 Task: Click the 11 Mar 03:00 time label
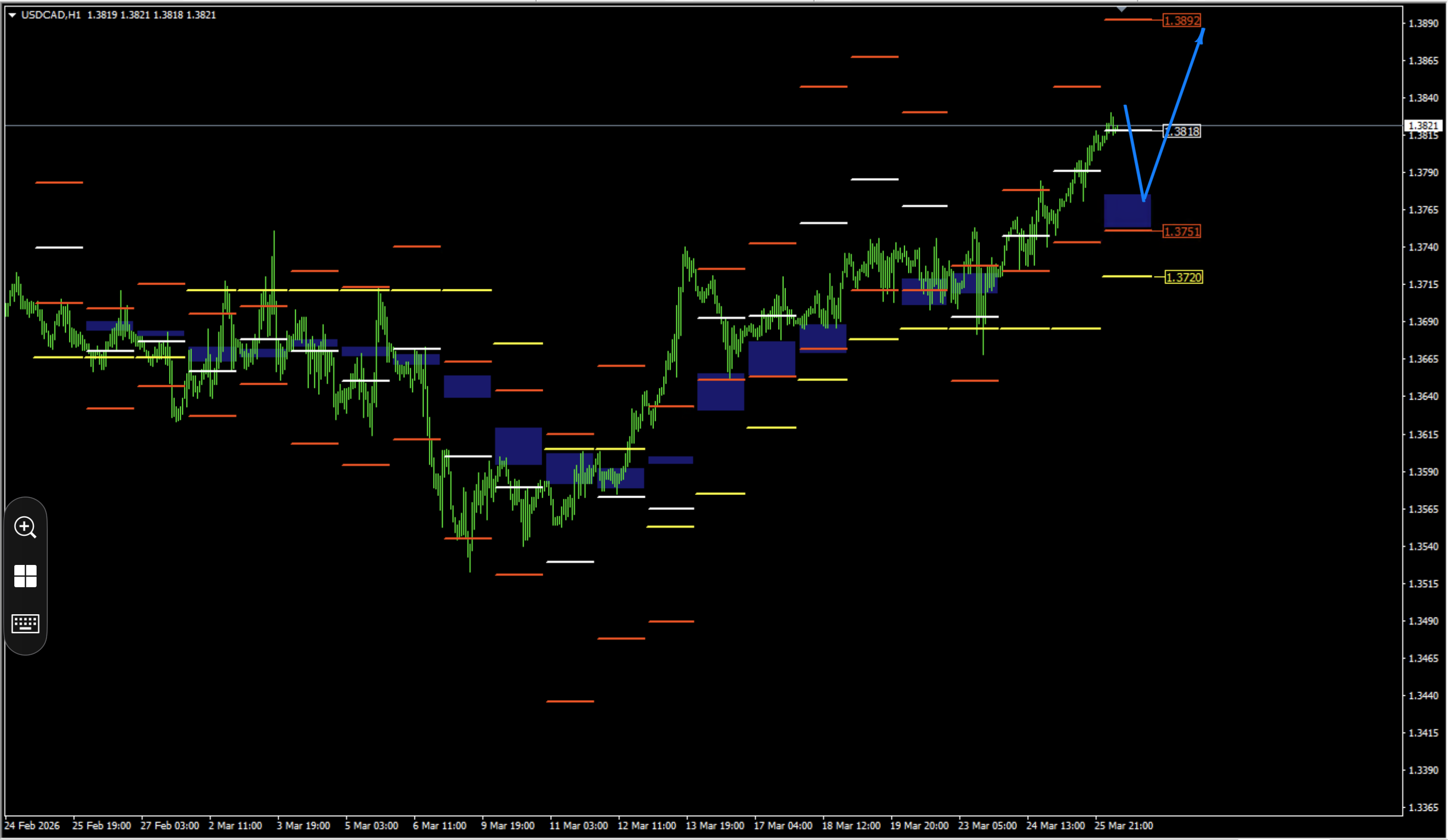(x=578, y=826)
